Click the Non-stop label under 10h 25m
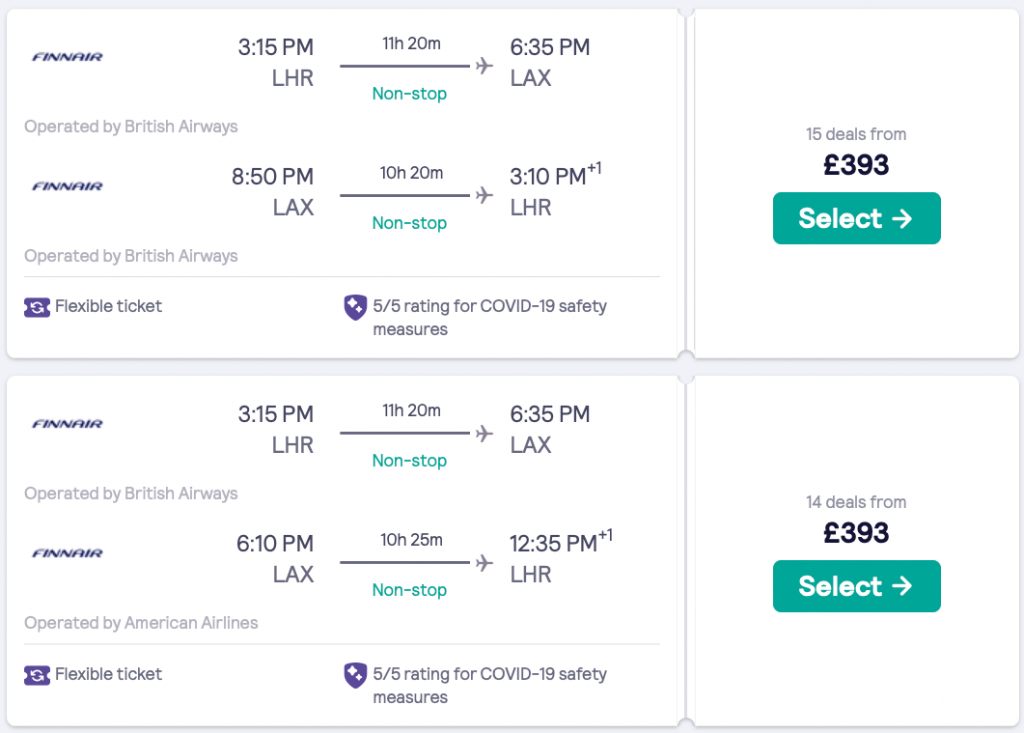The width and height of the screenshot is (1024, 733). 409,590
